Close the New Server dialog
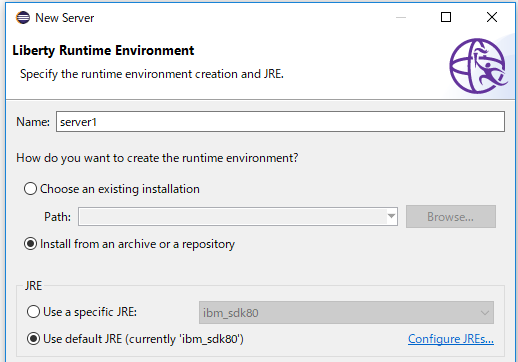518x362 pixels. point(492,17)
